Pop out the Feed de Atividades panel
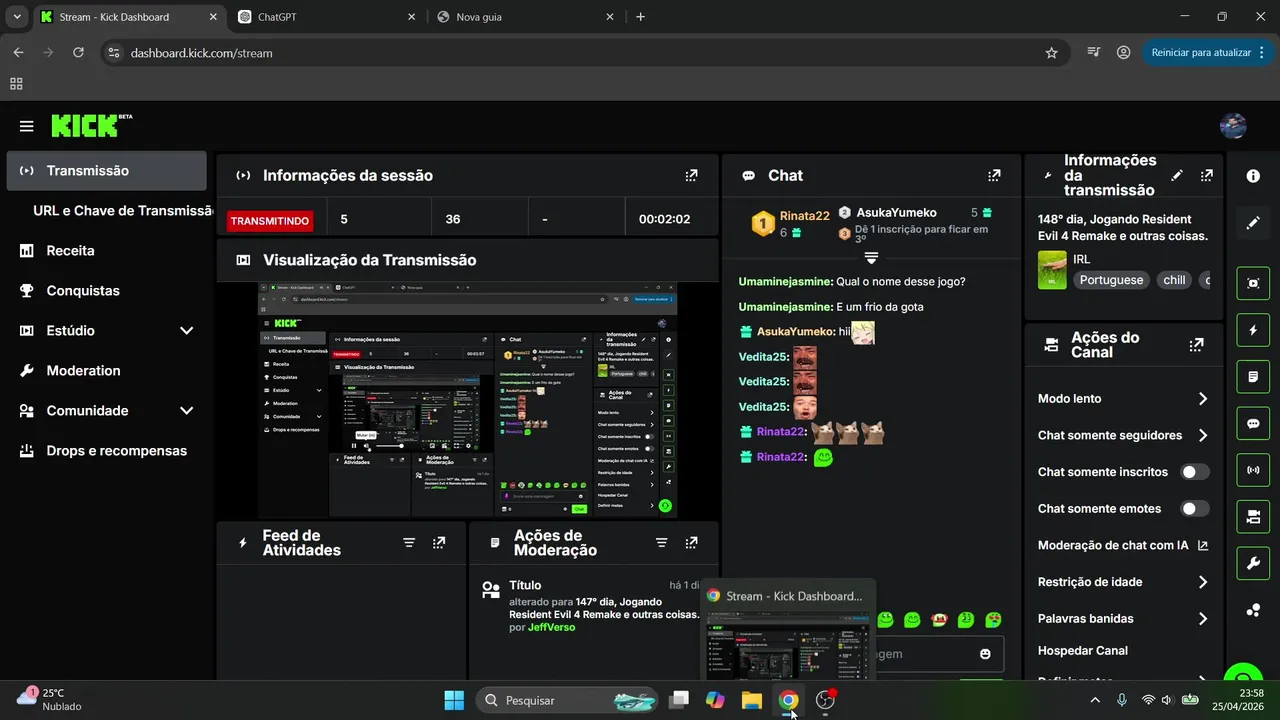The image size is (1280, 720). 439,542
